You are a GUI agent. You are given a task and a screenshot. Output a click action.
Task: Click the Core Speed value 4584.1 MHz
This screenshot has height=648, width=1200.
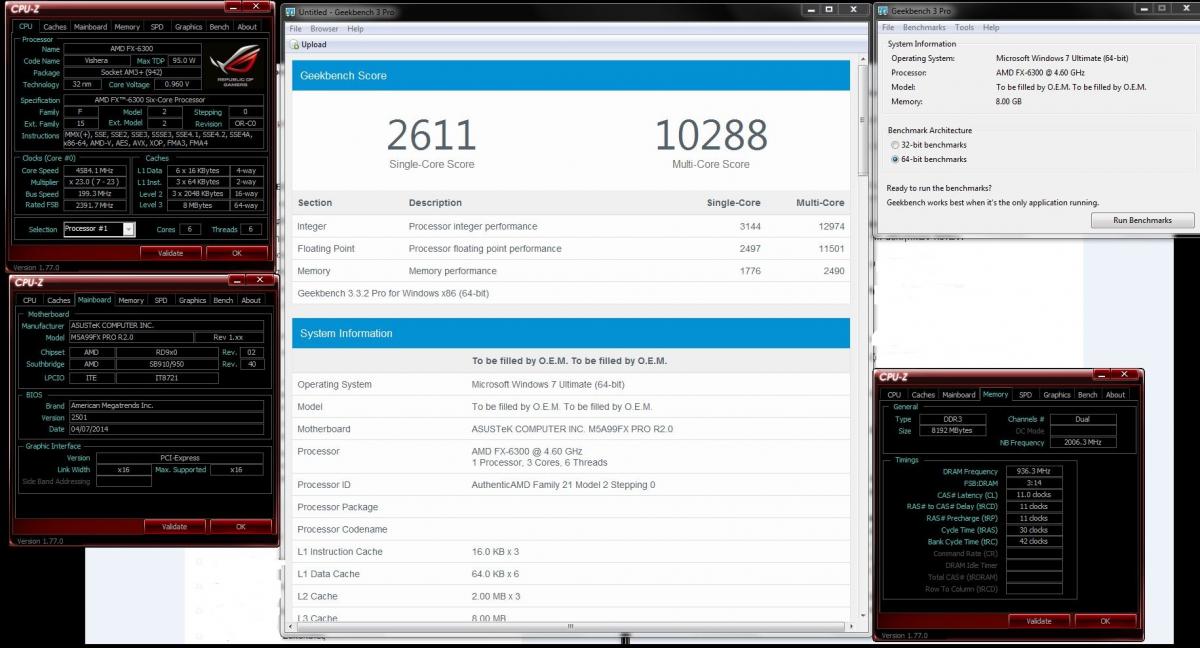[x=97, y=171]
